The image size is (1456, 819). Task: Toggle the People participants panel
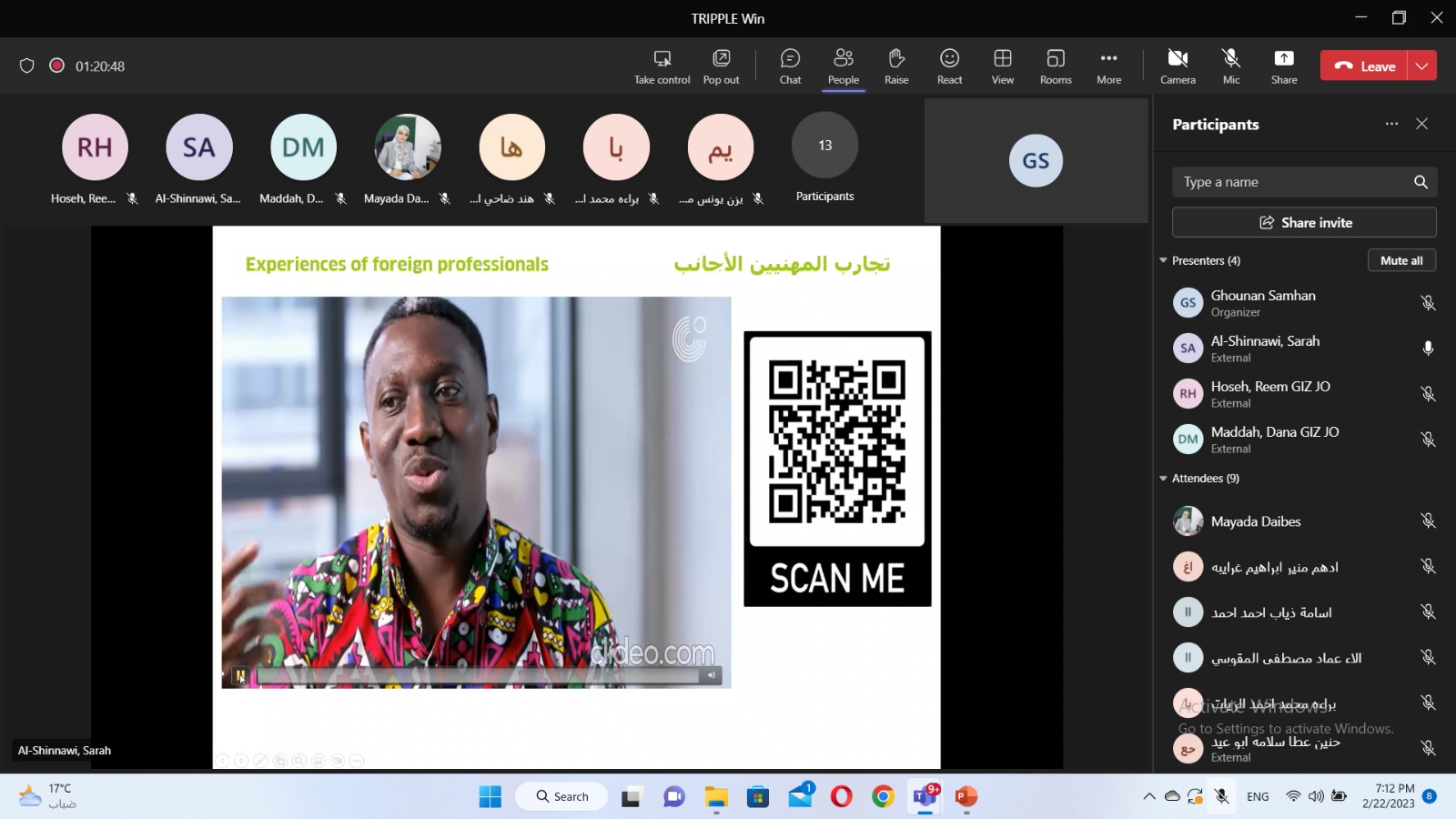tap(844, 66)
